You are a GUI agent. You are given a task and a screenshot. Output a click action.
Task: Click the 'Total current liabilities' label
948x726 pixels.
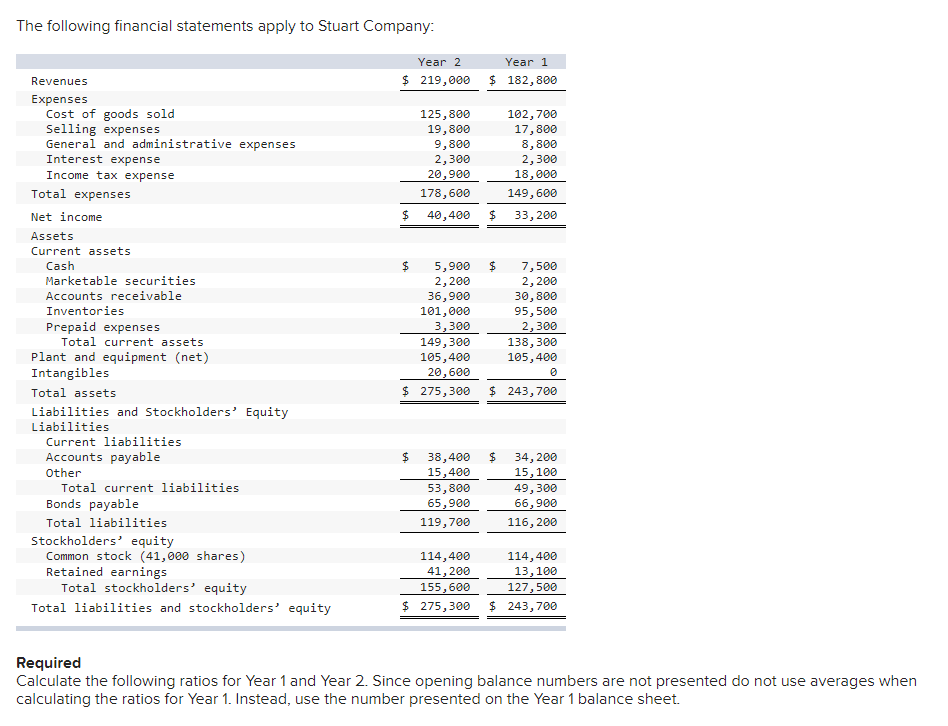(x=150, y=488)
